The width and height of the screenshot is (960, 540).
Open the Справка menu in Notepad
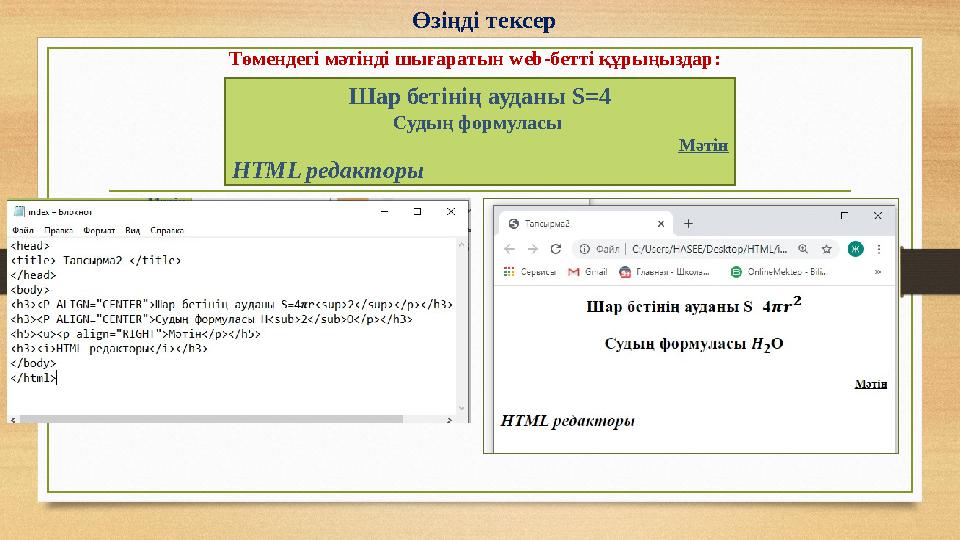tap(167, 230)
